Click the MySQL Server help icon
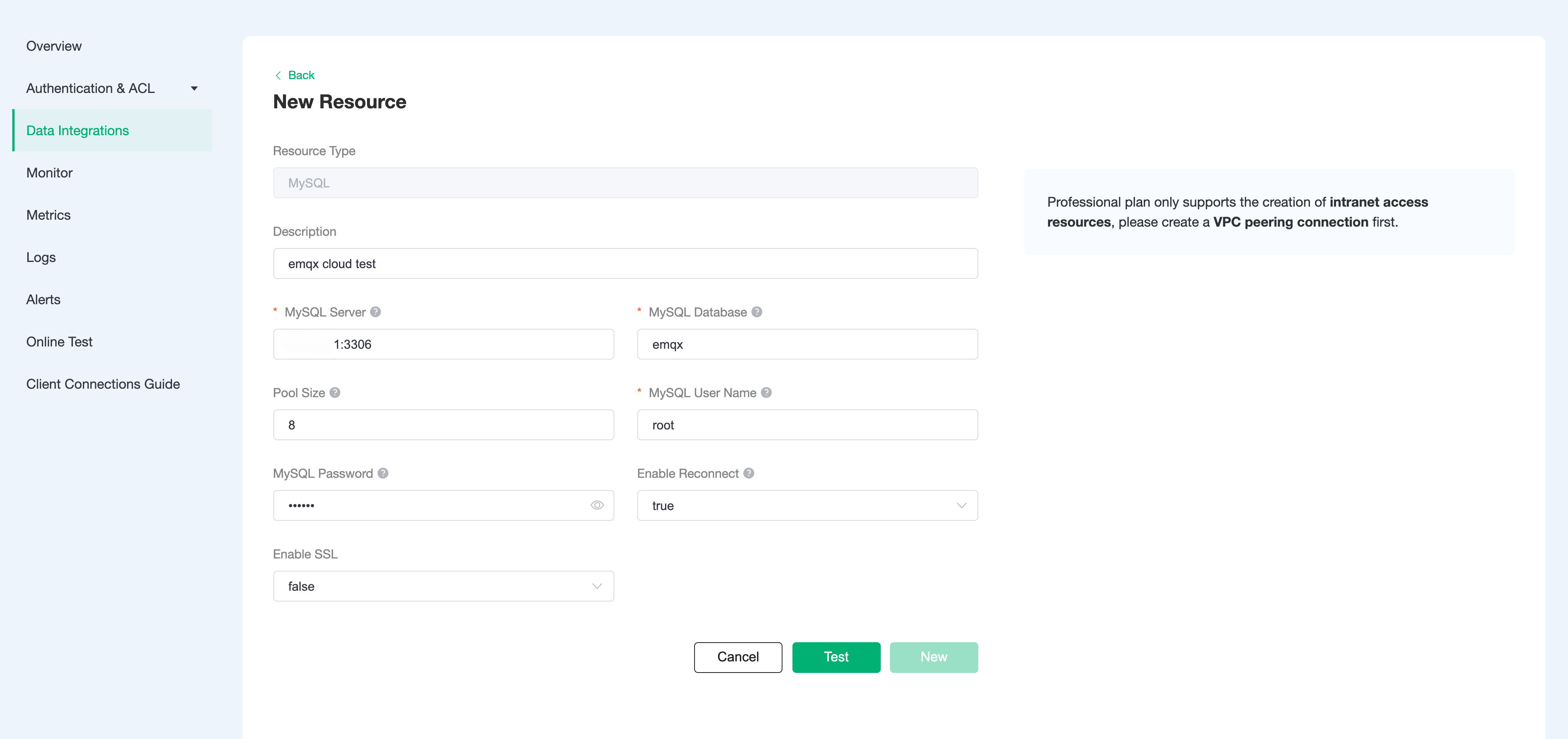Viewport: 1568px width, 739px height. pos(375,312)
